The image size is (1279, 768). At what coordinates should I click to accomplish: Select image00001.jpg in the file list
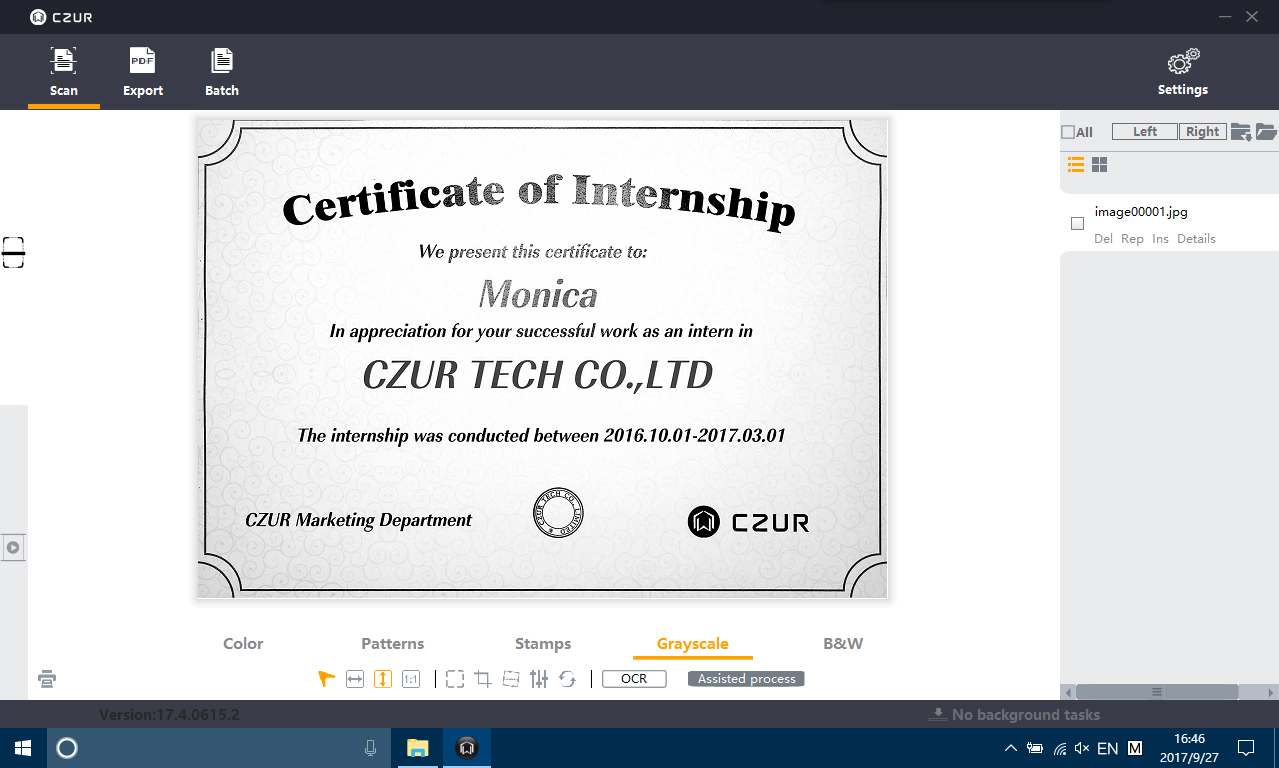pyautogui.click(x=1141, y=212)
